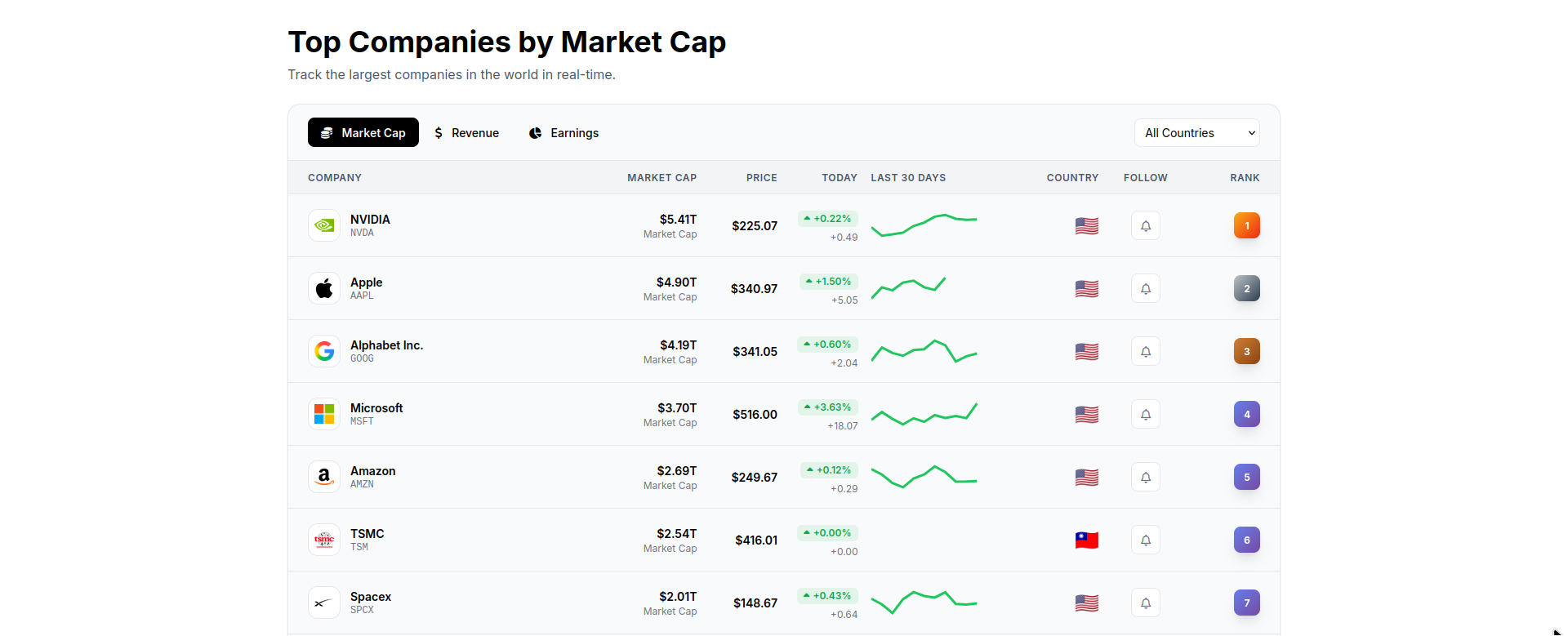Click the Company column header
The image size is (1568, 636).
pyautogui.click(x=335, y=177)
